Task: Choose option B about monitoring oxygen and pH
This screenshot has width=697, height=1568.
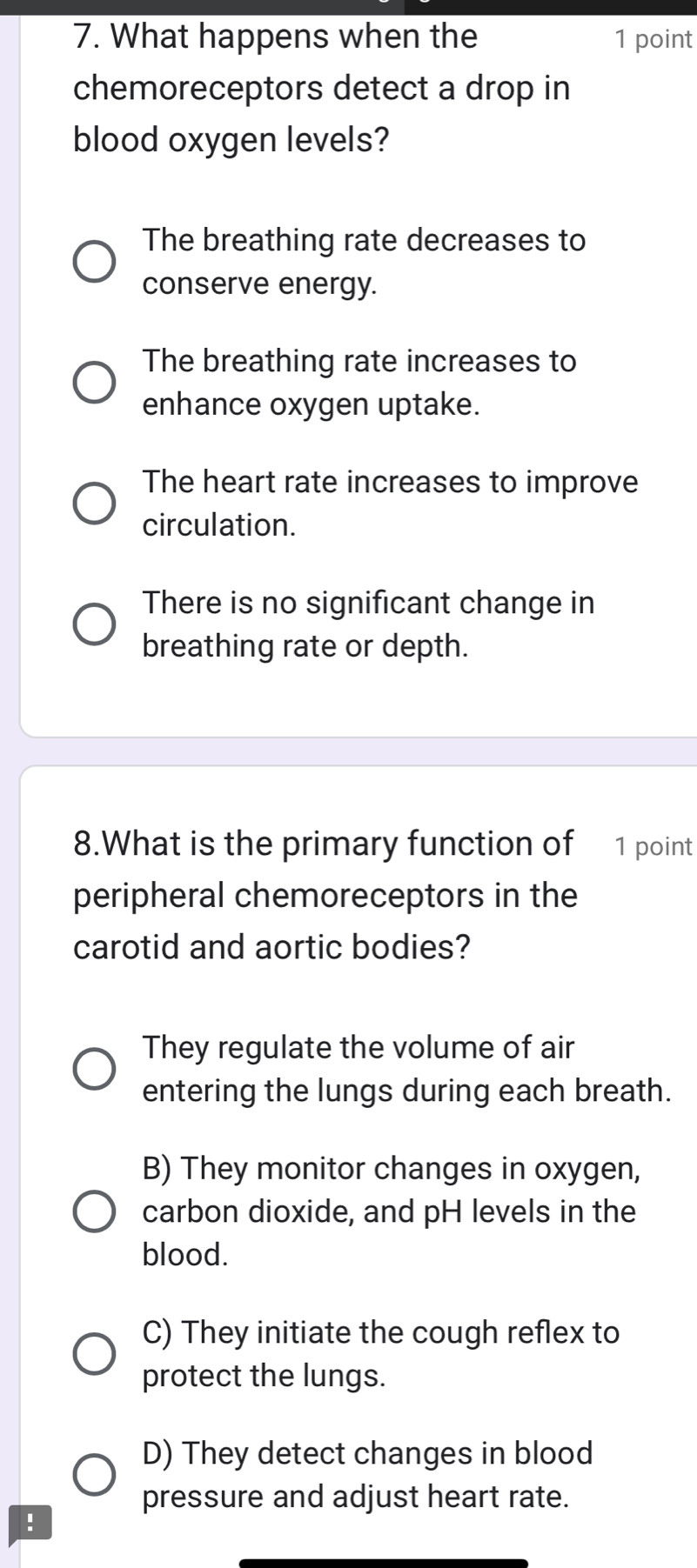Action: point(93,1210)
